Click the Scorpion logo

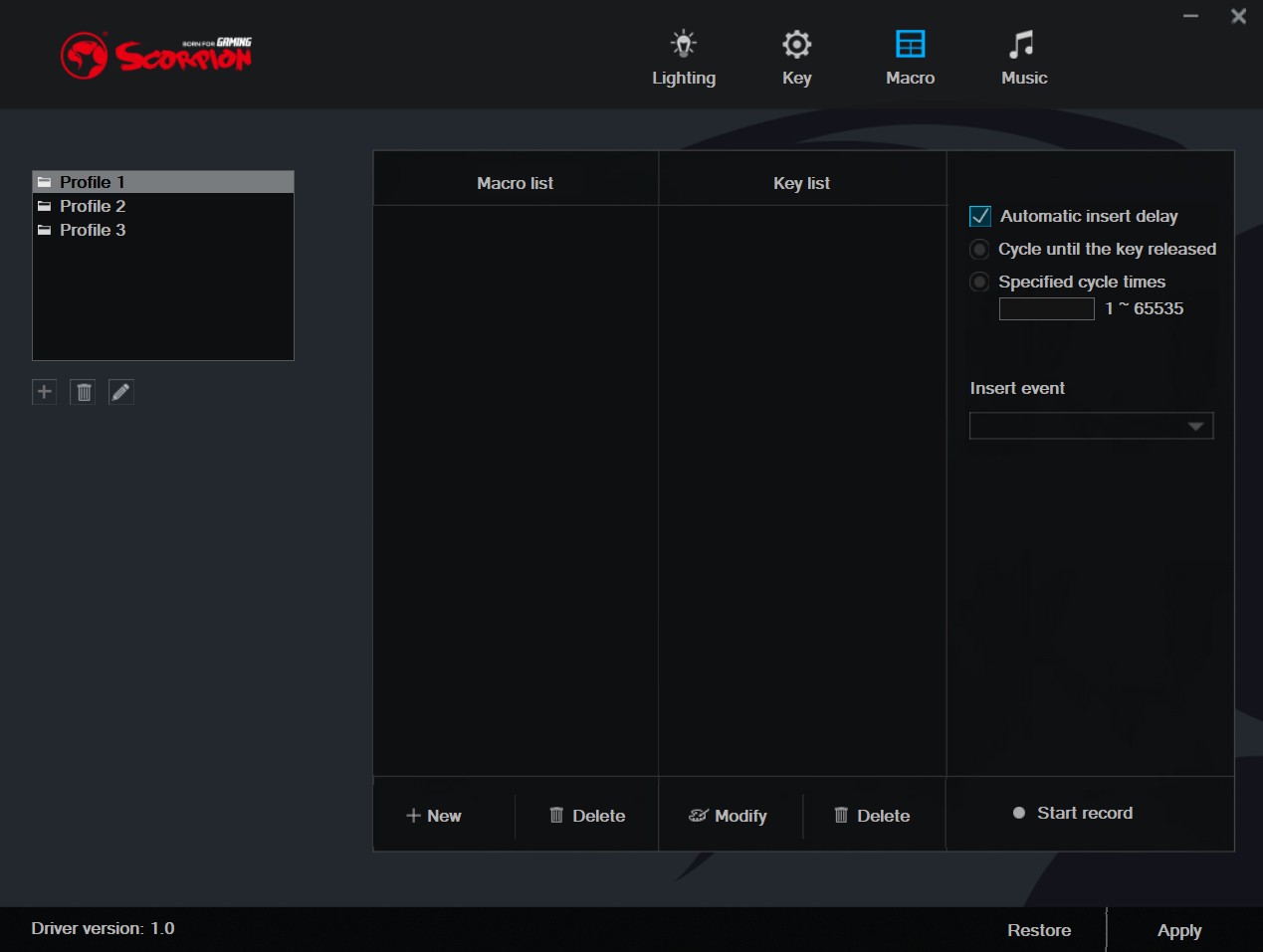(156, 56)
